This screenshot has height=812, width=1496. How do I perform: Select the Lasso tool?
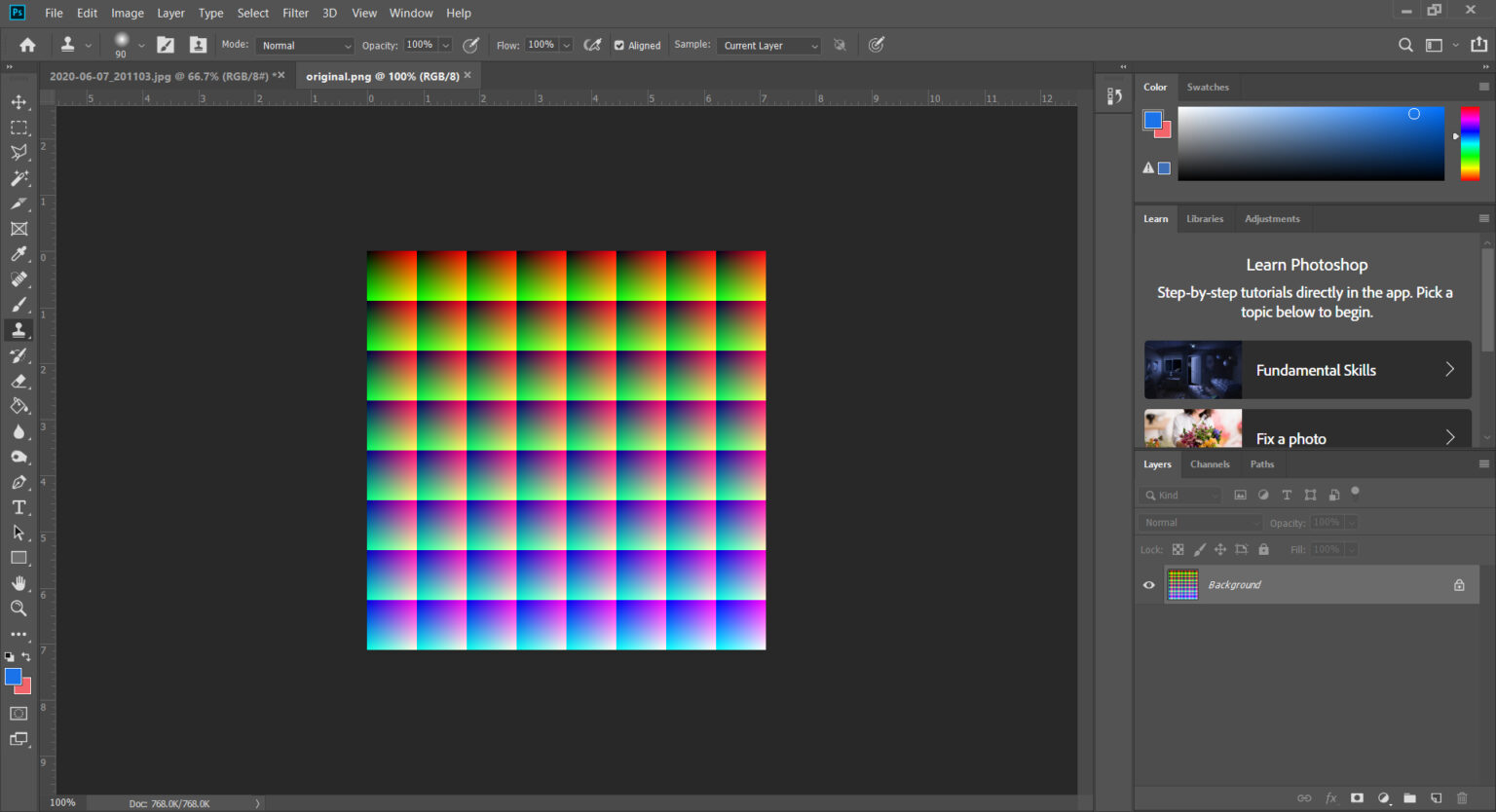pos(19,153)
